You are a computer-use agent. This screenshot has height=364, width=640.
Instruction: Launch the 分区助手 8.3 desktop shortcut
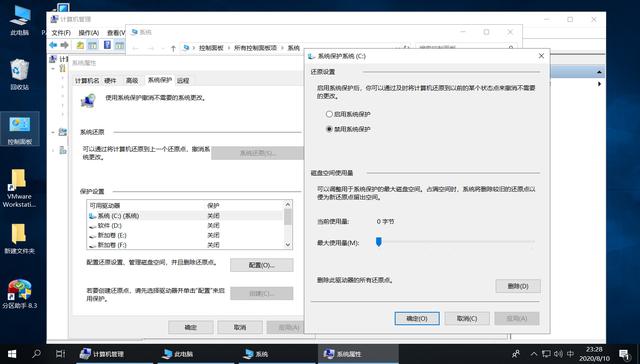19,294
